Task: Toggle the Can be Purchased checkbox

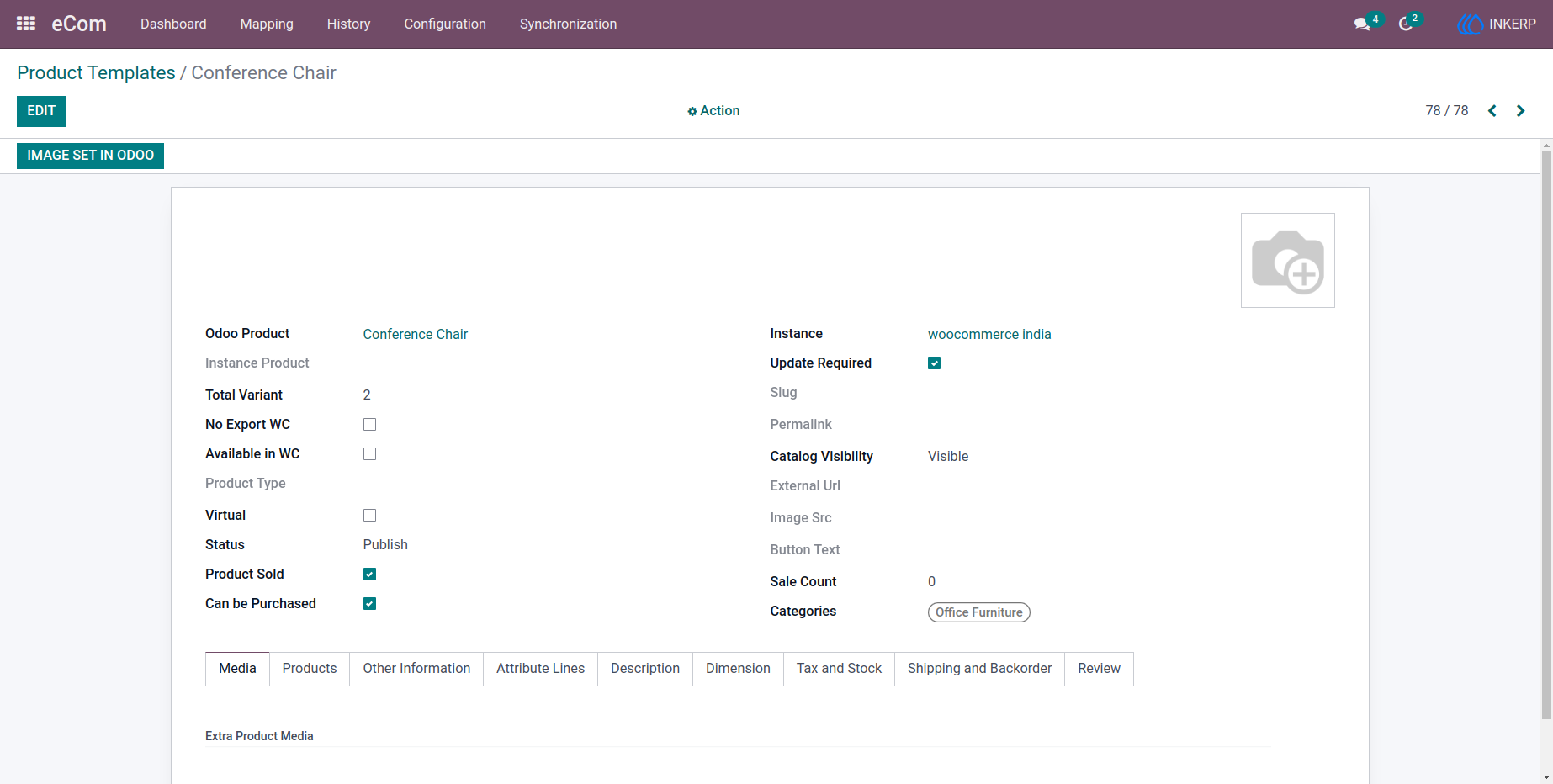Action: coord(369,604)
